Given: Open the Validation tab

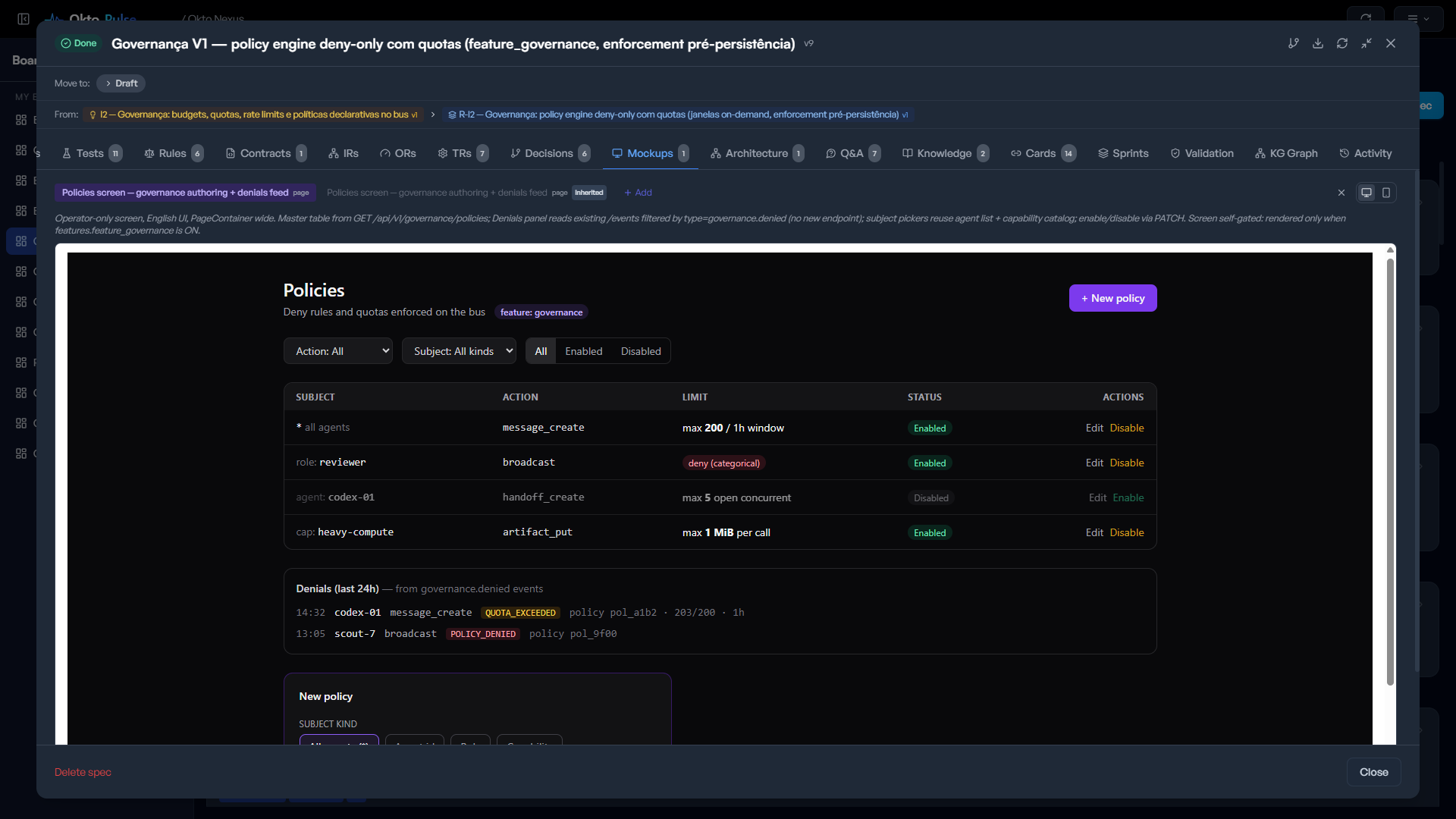Looking at the screenshot, I should pos(1202,153).
